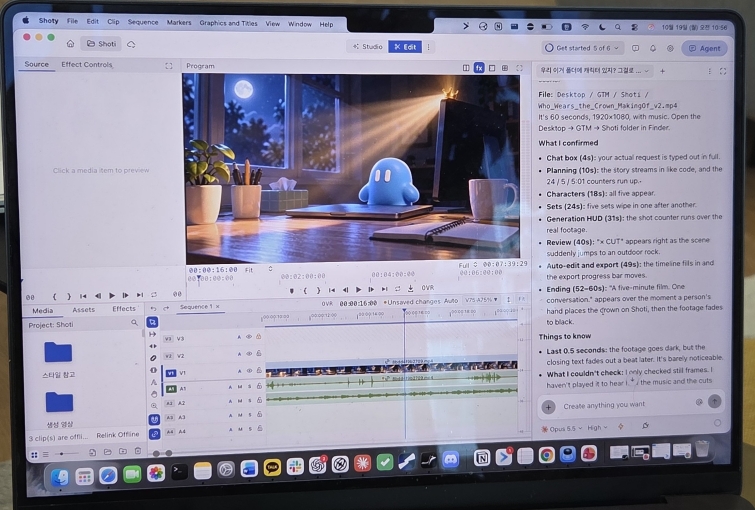Viewport: 755px width, 510px height.
Task: Hide track V1 with eye icon
Action: (249, 371)
